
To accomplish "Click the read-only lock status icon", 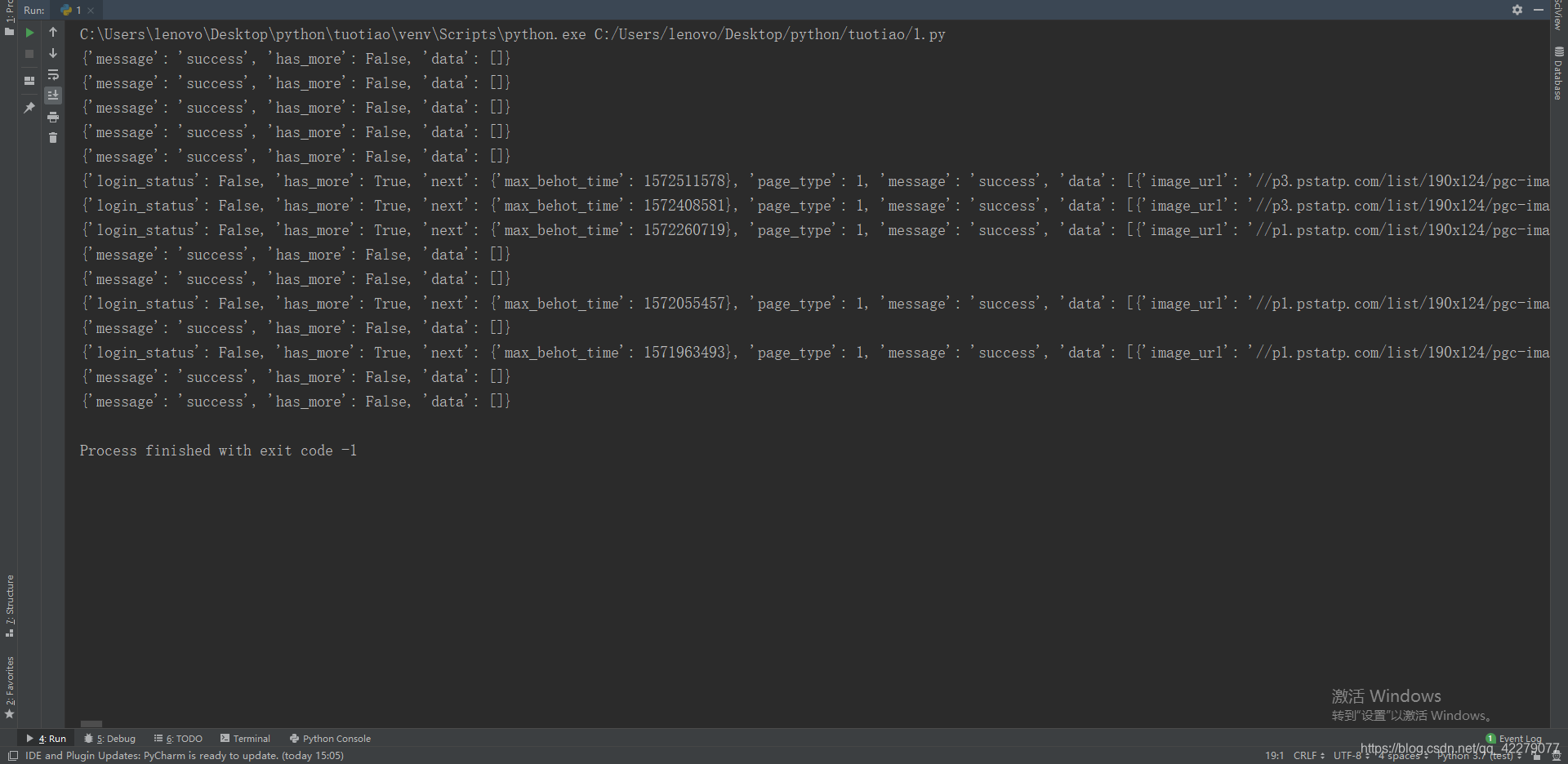I will click(x=1536, y=756).
